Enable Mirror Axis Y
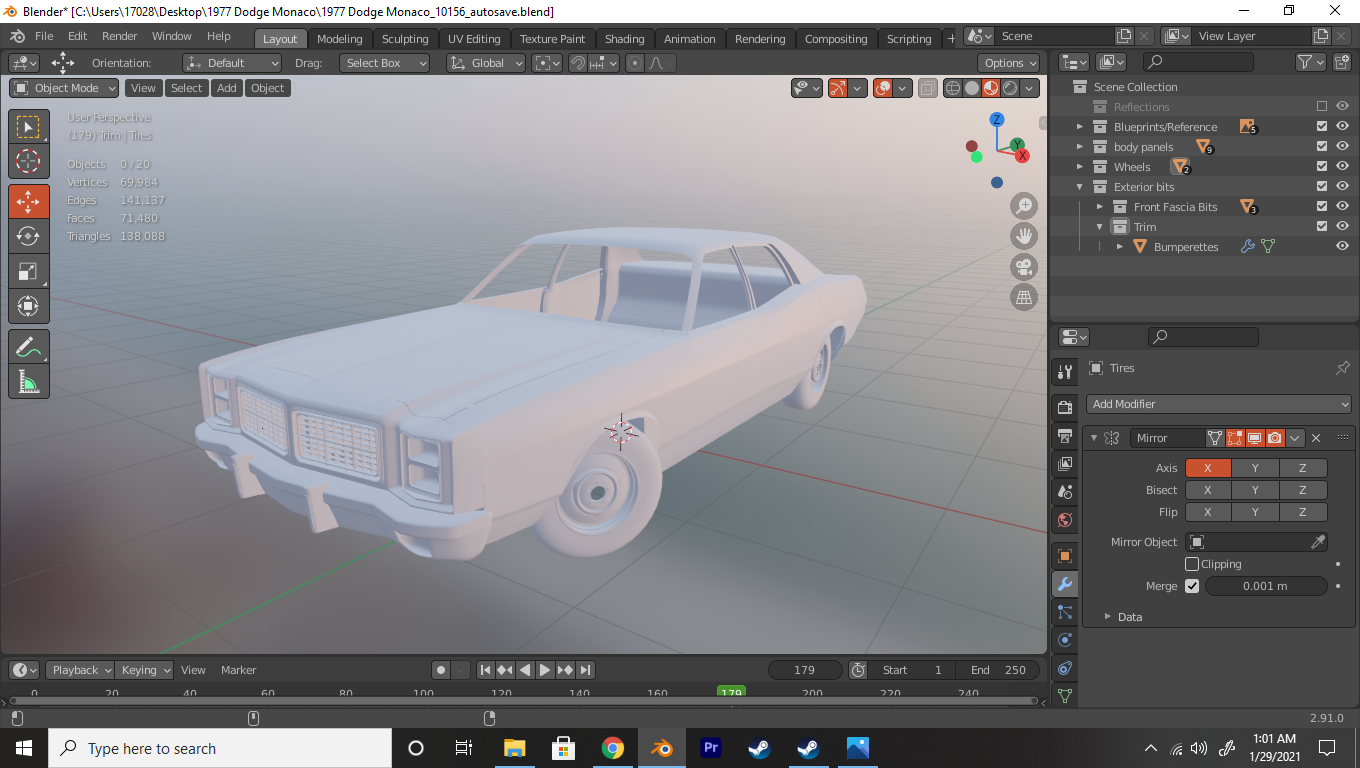This screenshot has height=768, width=1360. click(x=1255, y=468)
